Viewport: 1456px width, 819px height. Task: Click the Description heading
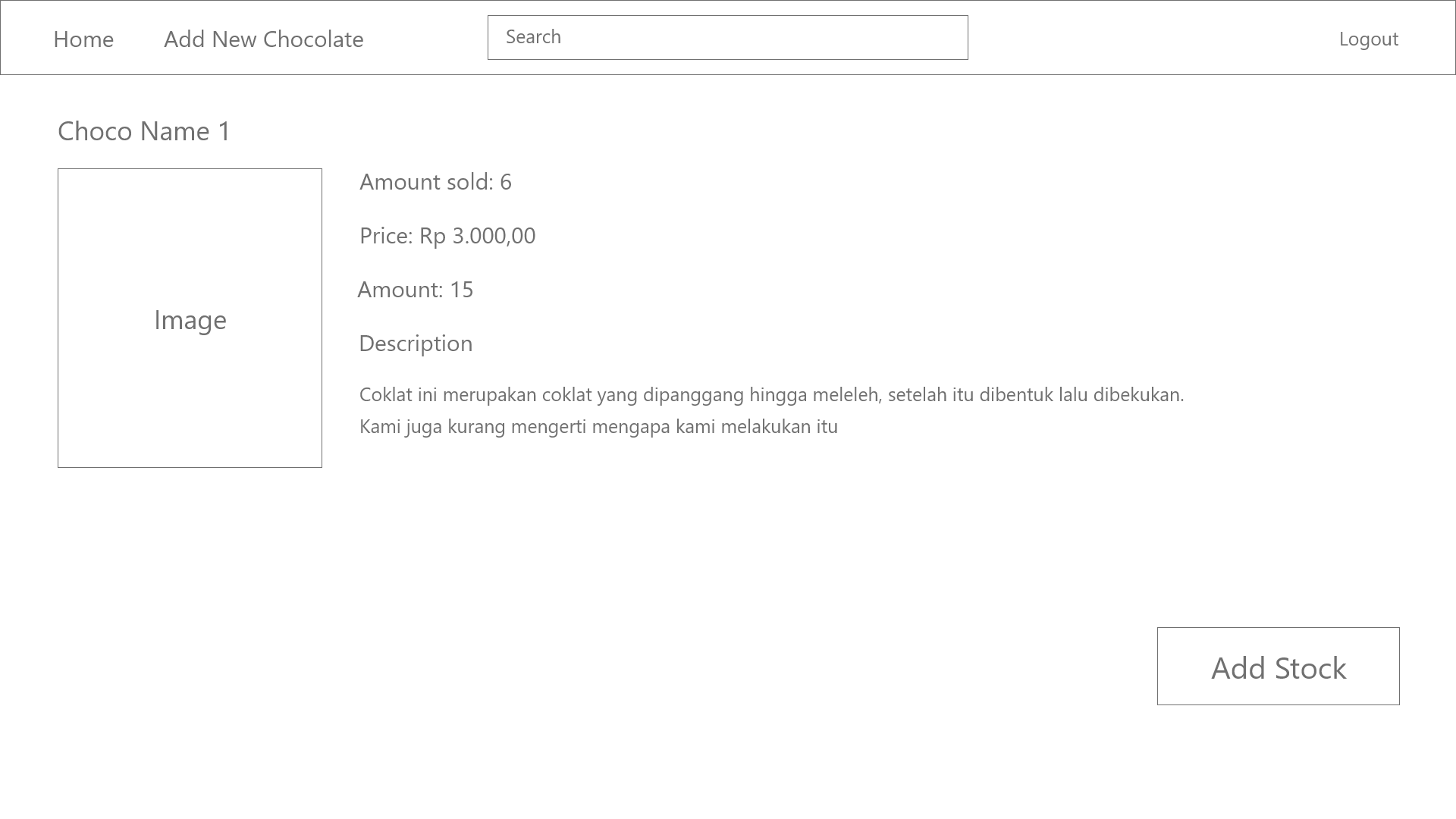tap(416, 344)
